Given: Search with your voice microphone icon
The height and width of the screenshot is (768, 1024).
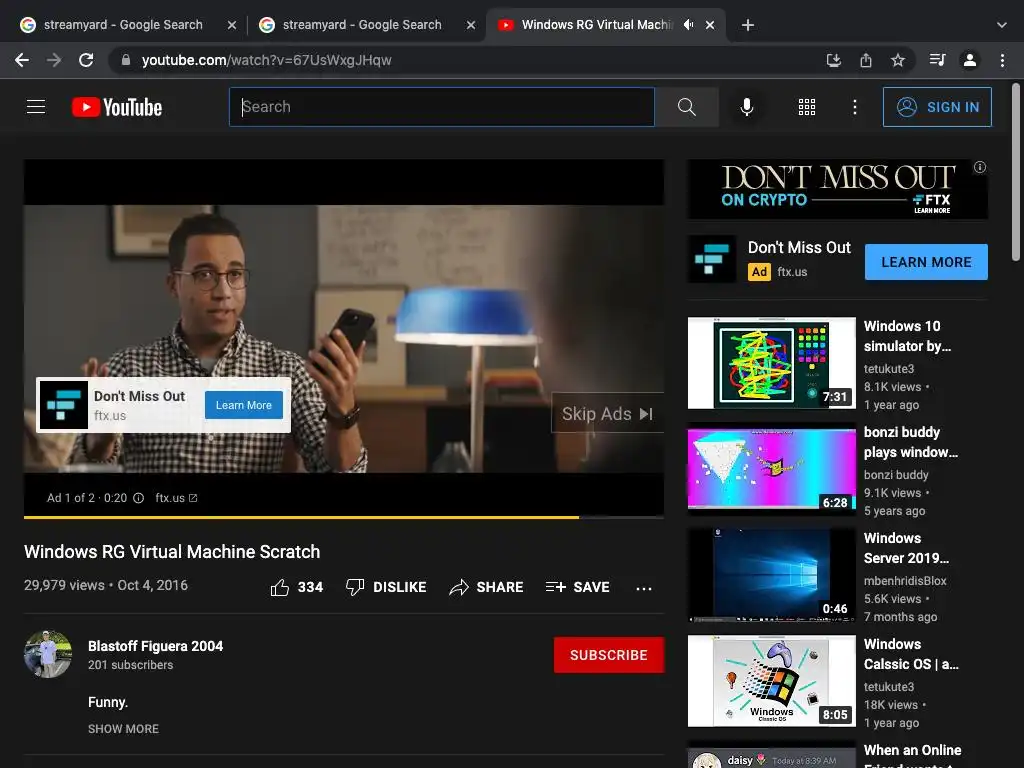Looking at the screenshot, I should [746, 107].
